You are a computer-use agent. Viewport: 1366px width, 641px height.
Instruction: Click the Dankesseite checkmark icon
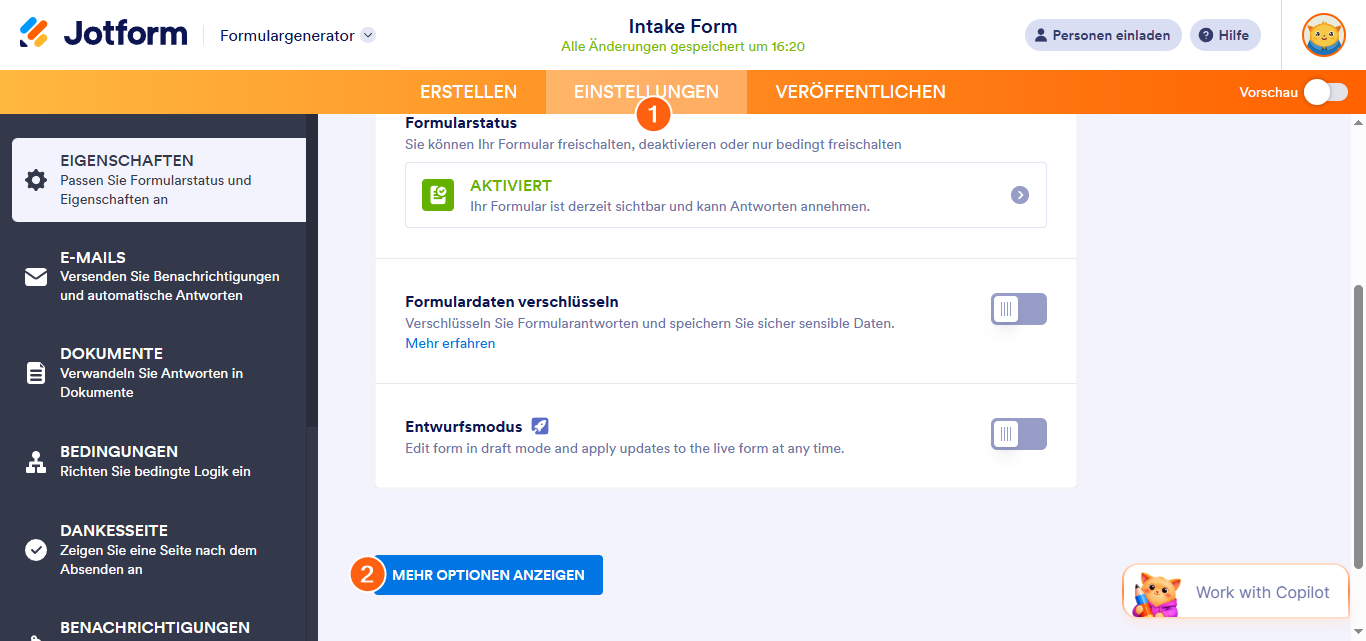tap(36, 550)
